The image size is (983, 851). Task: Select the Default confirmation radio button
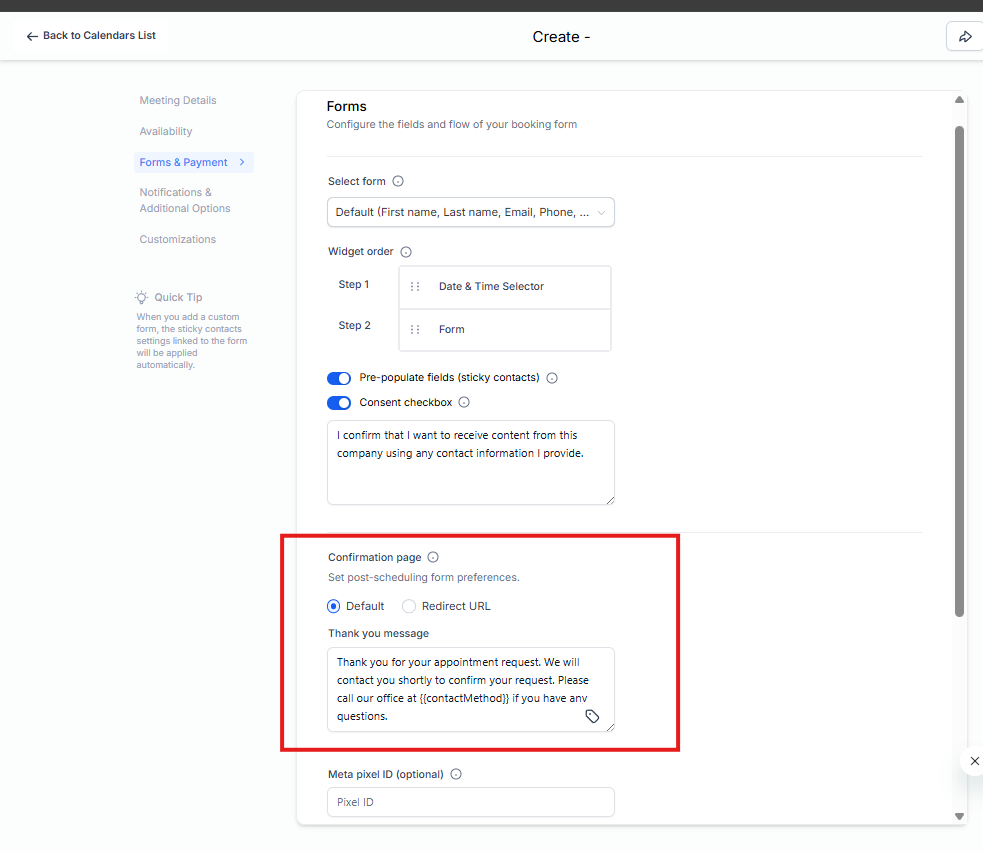(x=334, y=606)
